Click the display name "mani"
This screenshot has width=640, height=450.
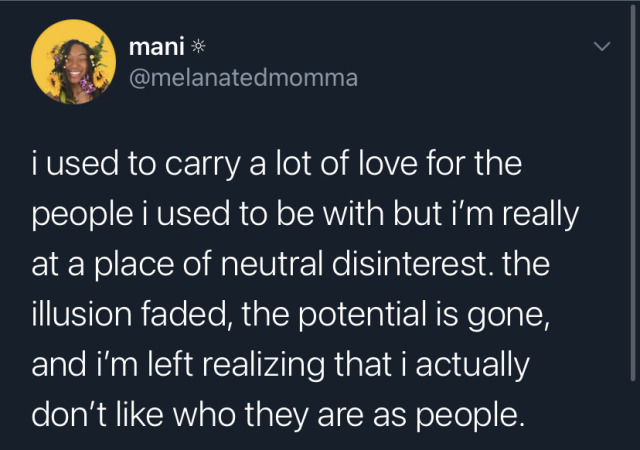click(157, 46)
